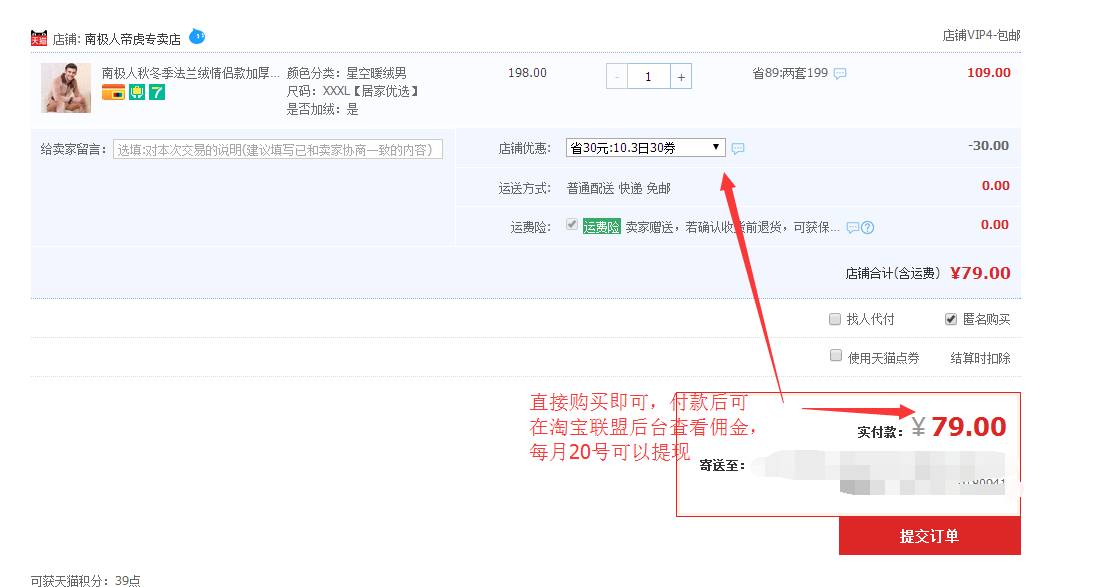Click the blue Wangwang chat icon
This screenshot has width=1098, height=587.
[x=197, y=37]
